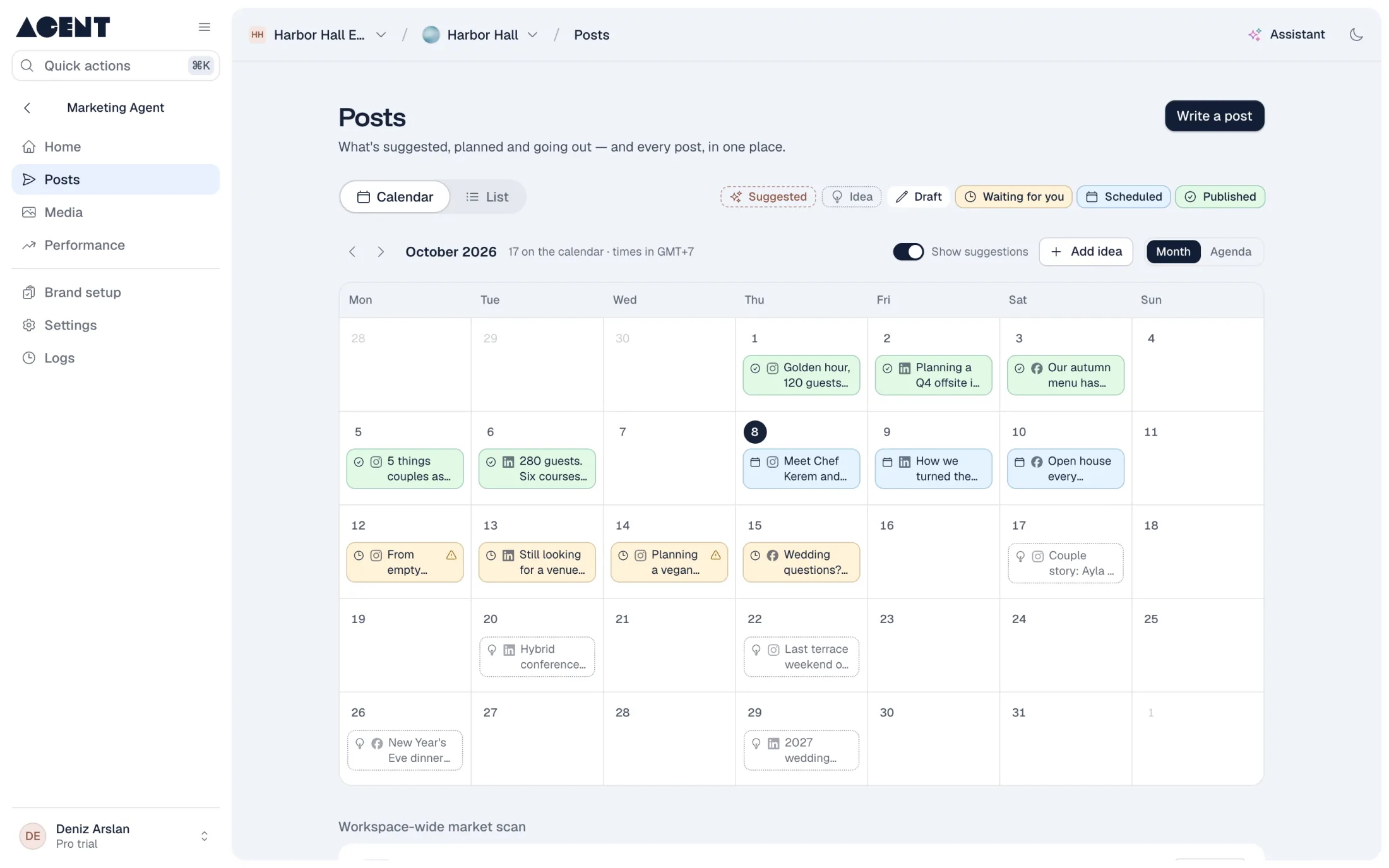Toggle dark mode with the moon icon
The image size is (1389, 868).
click(x=1356, y=35)
